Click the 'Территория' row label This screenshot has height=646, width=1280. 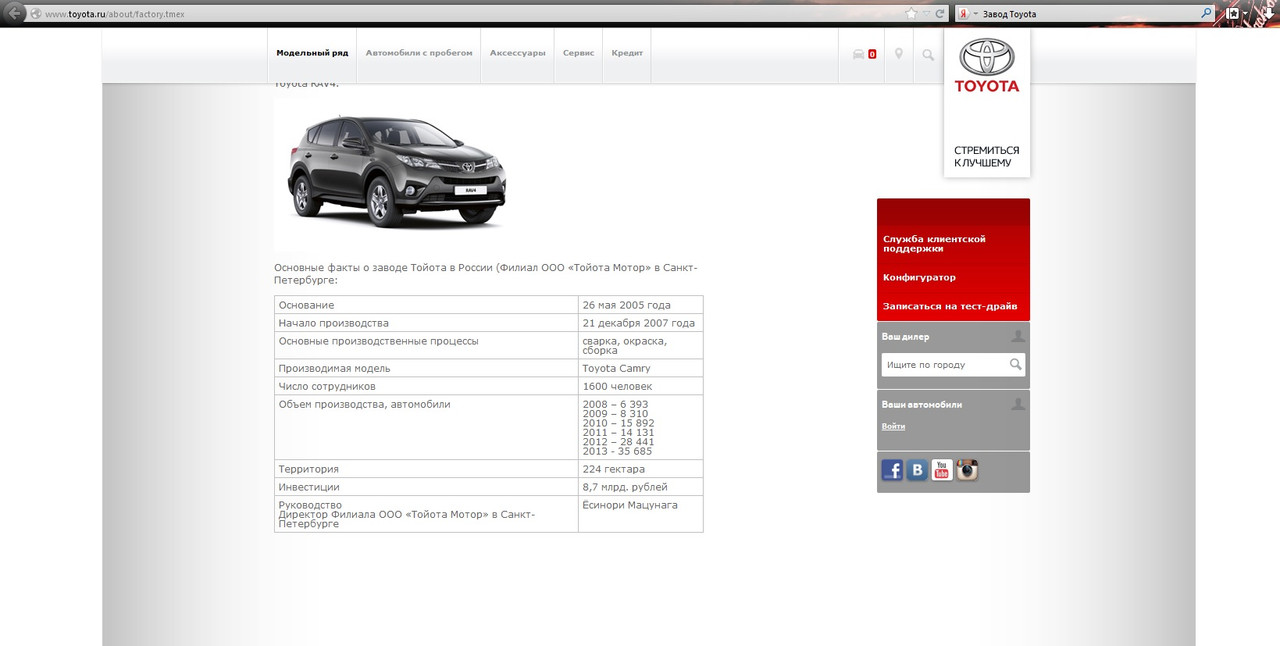click(309, 469)
